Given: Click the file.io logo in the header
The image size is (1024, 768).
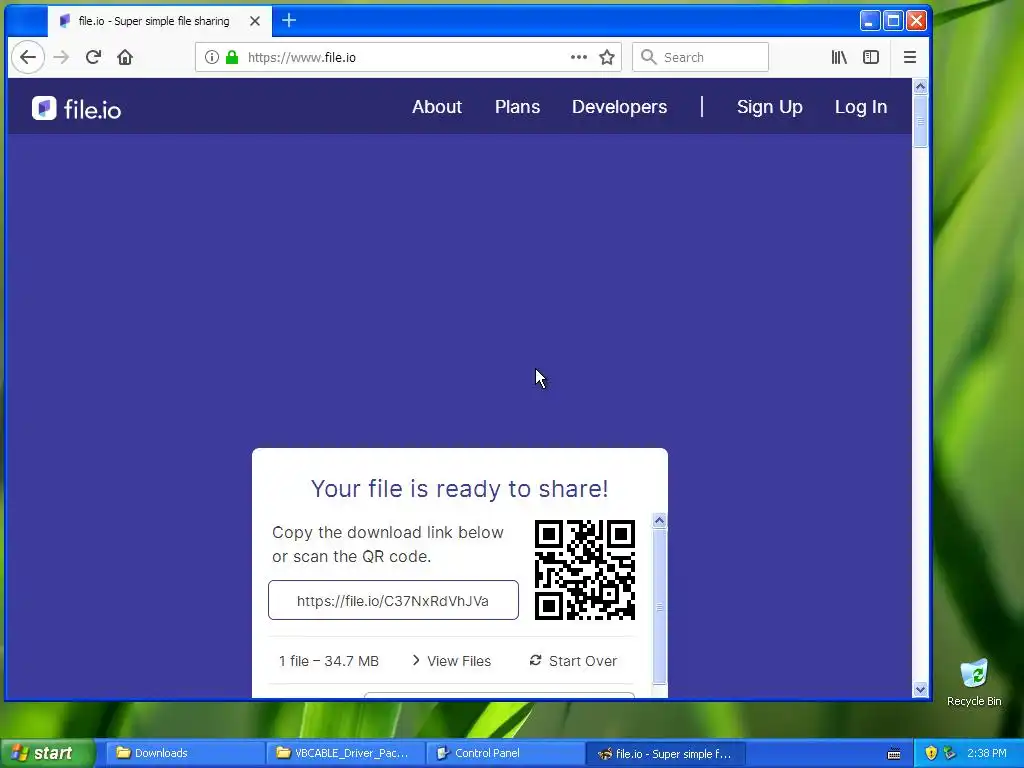Looking at the screenshot, I should 76,108.
